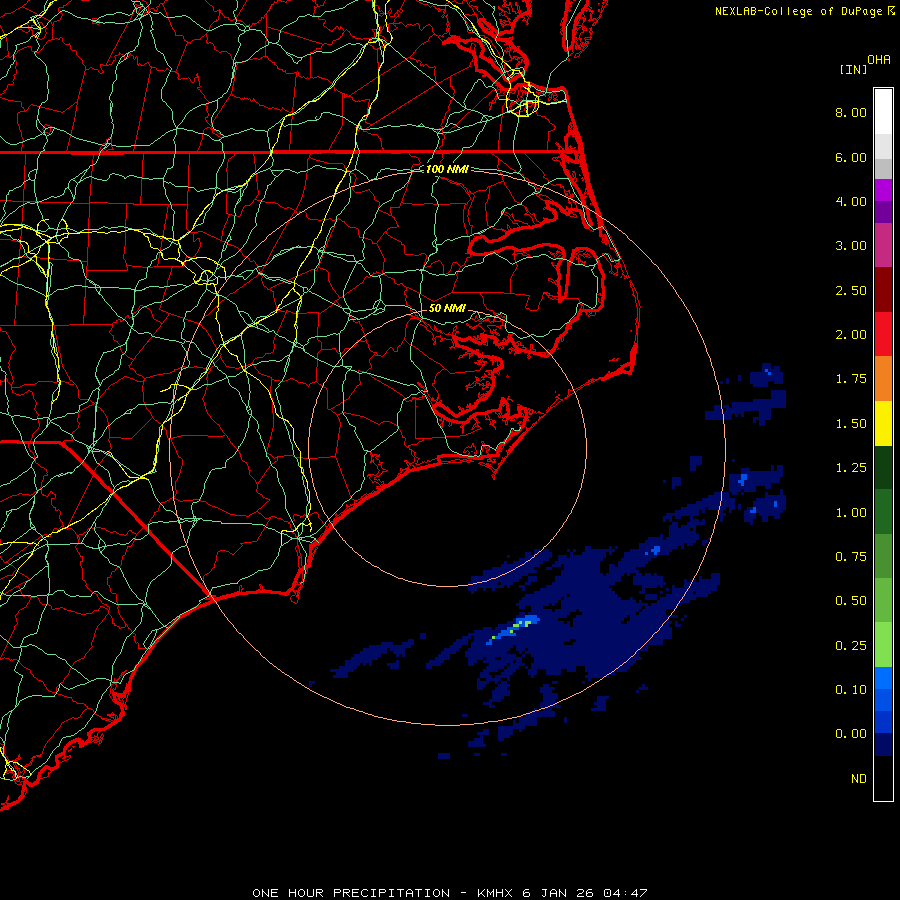Click the '0.75' legend label
Screen dimensions: 900x900
(x=851, y=557)
